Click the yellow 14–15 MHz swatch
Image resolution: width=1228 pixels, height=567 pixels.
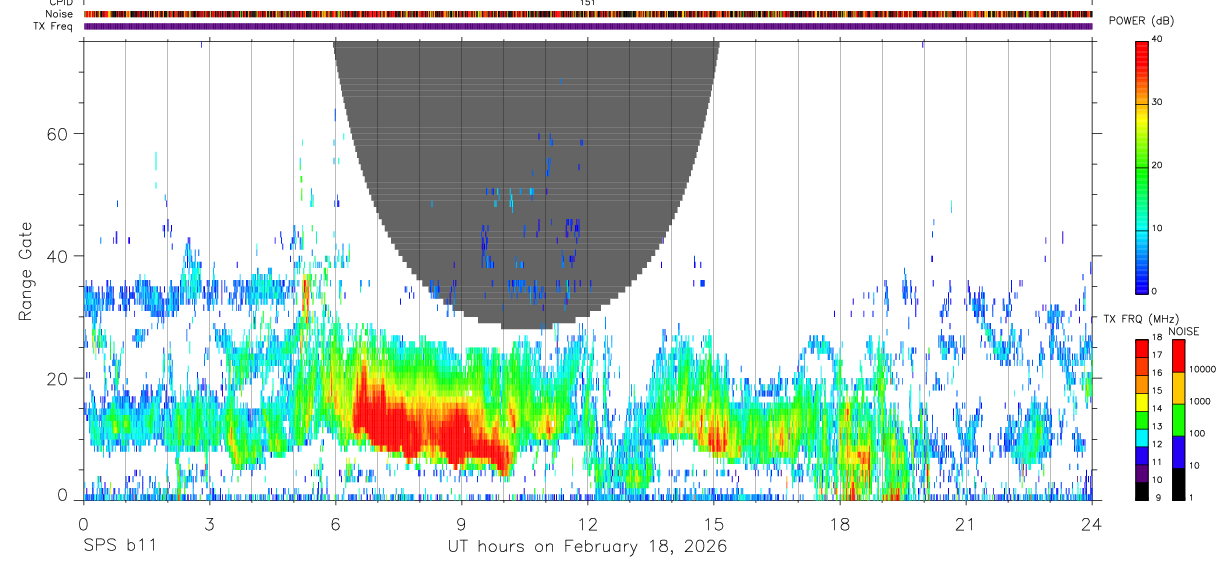click(x=1142, y=401)
